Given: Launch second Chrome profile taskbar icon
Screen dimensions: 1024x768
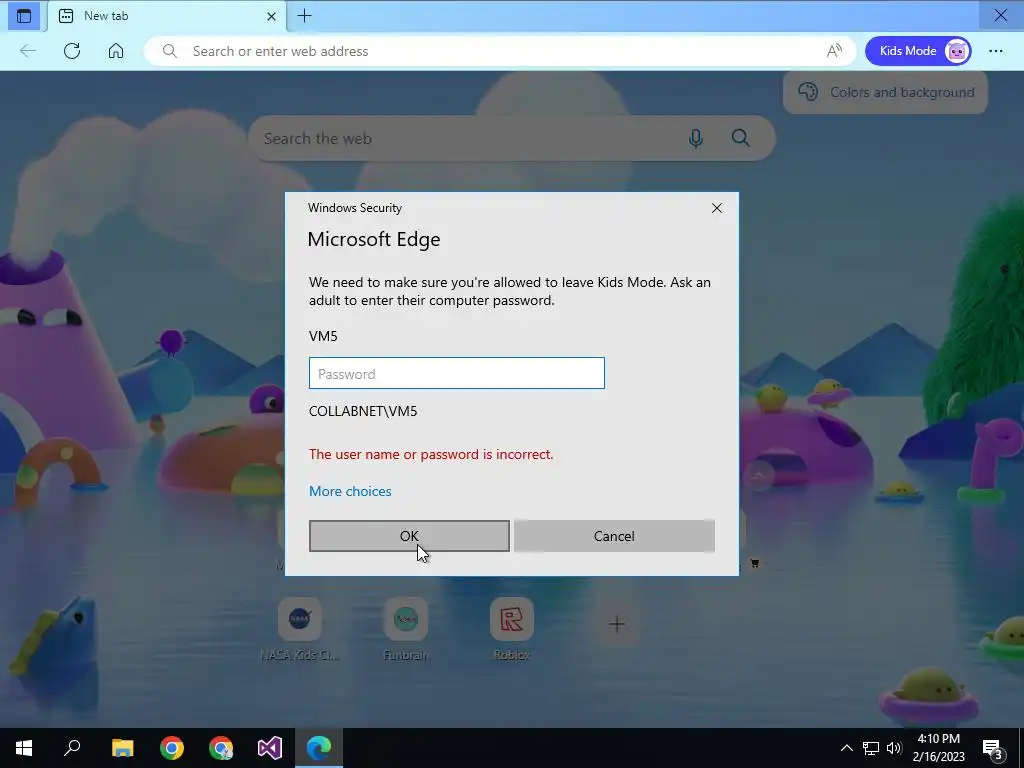Looking at the screenshot, I should [x=221, y=748].
